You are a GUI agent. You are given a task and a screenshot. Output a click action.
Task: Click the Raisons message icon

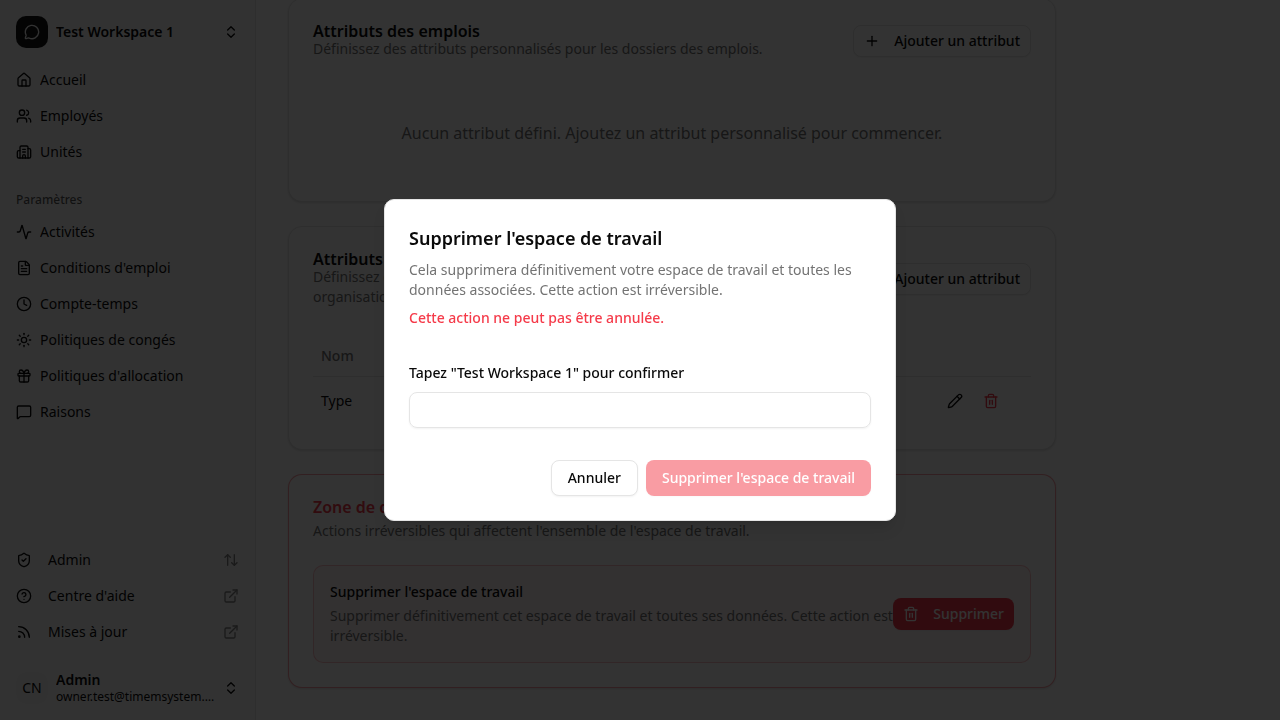(x=24, y=412)
